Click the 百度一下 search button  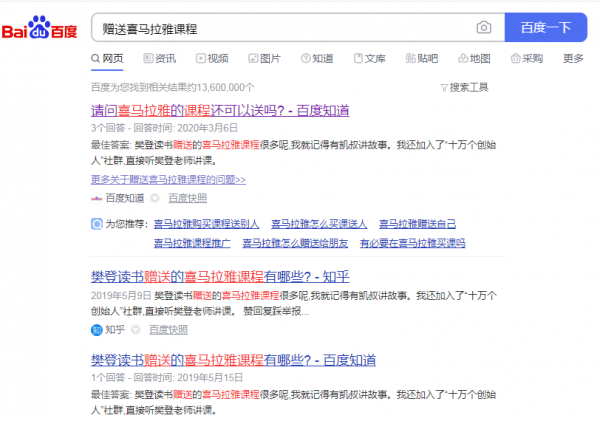pos(546,28)
